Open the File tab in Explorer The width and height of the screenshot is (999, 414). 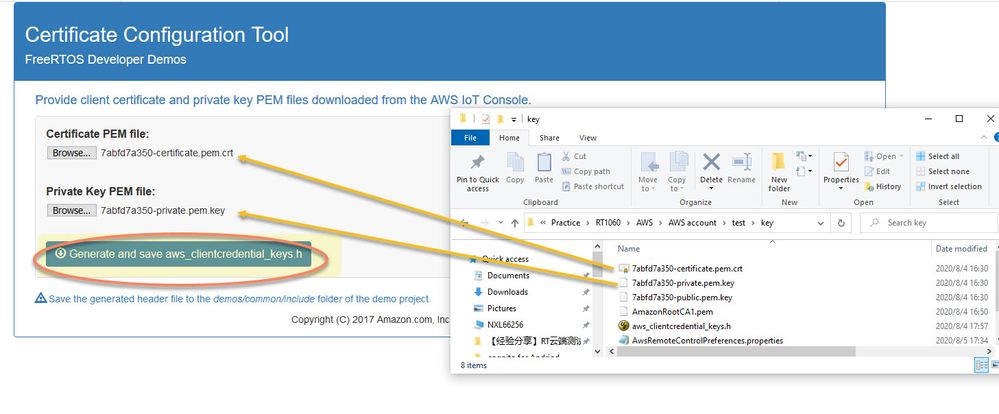(470, 138)
